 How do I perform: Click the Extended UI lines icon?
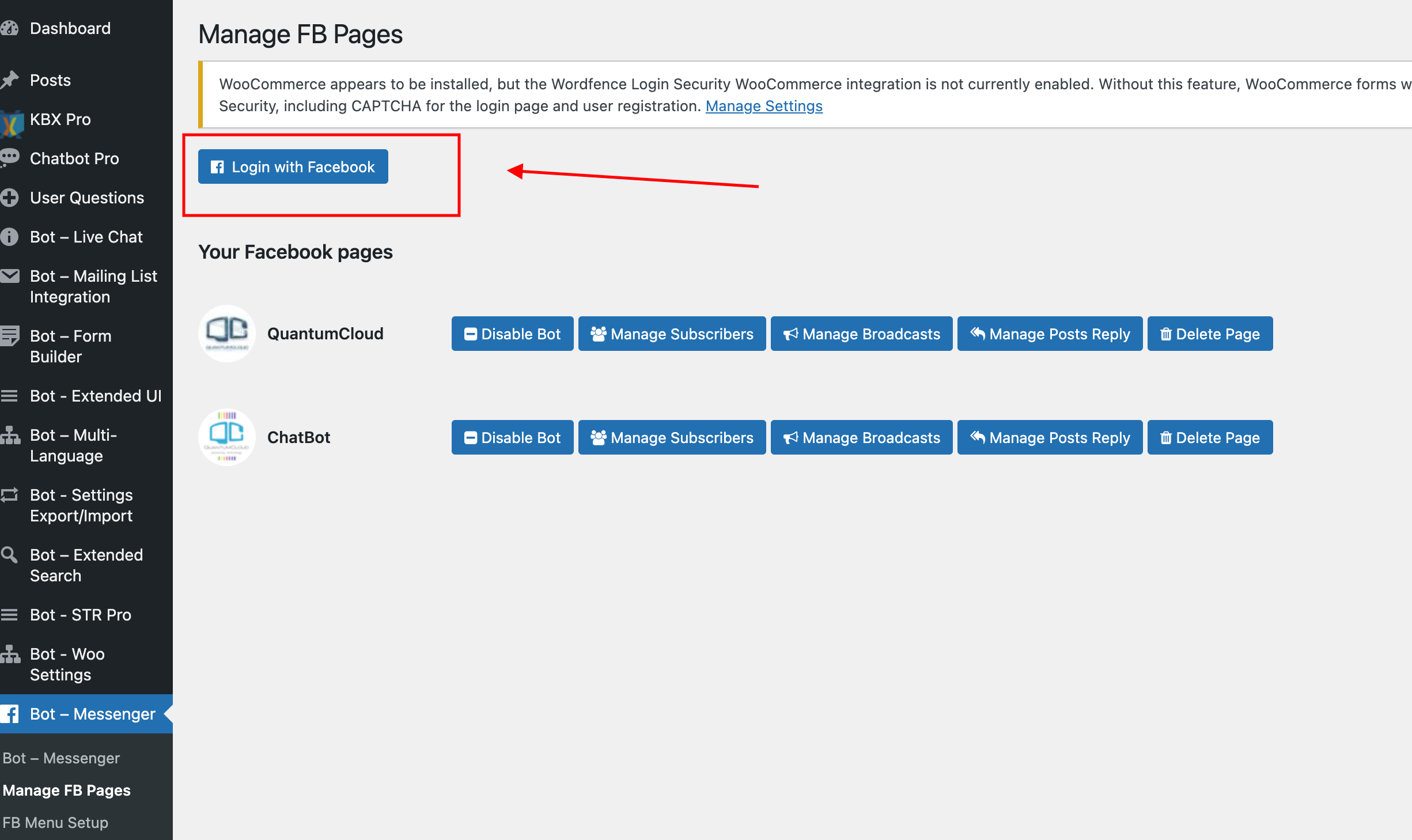(9, 396)
